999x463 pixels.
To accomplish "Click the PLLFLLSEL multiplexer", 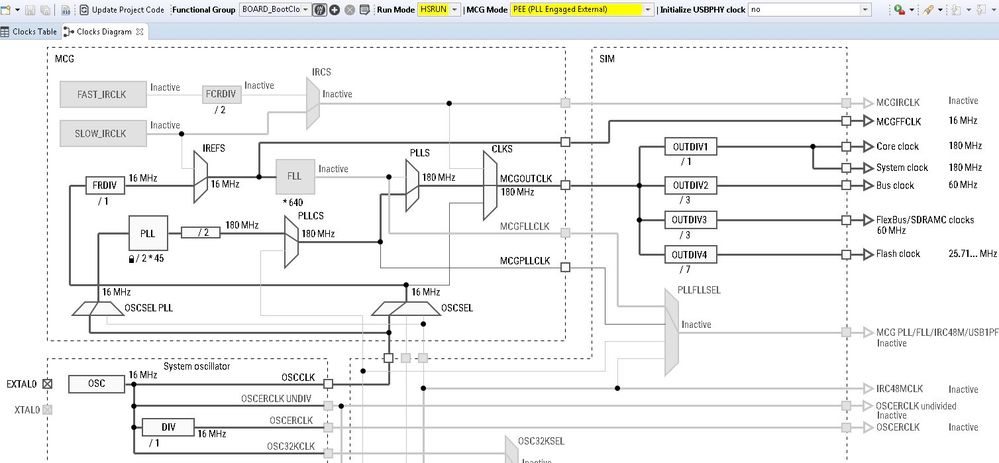I will pos(672,332).
